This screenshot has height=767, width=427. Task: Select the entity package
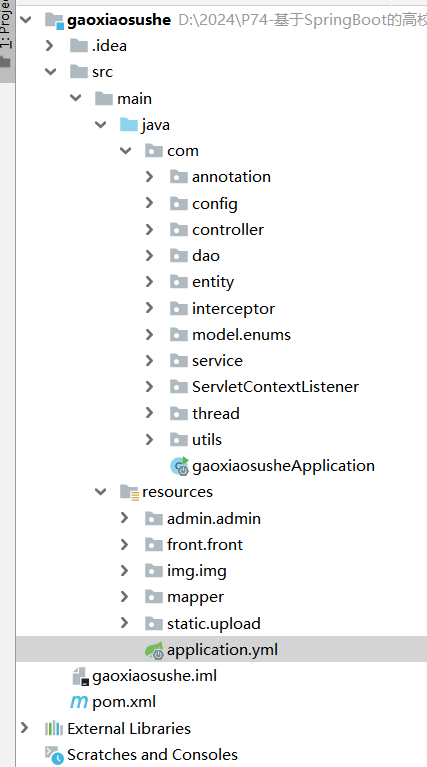[x=213, y=282]
